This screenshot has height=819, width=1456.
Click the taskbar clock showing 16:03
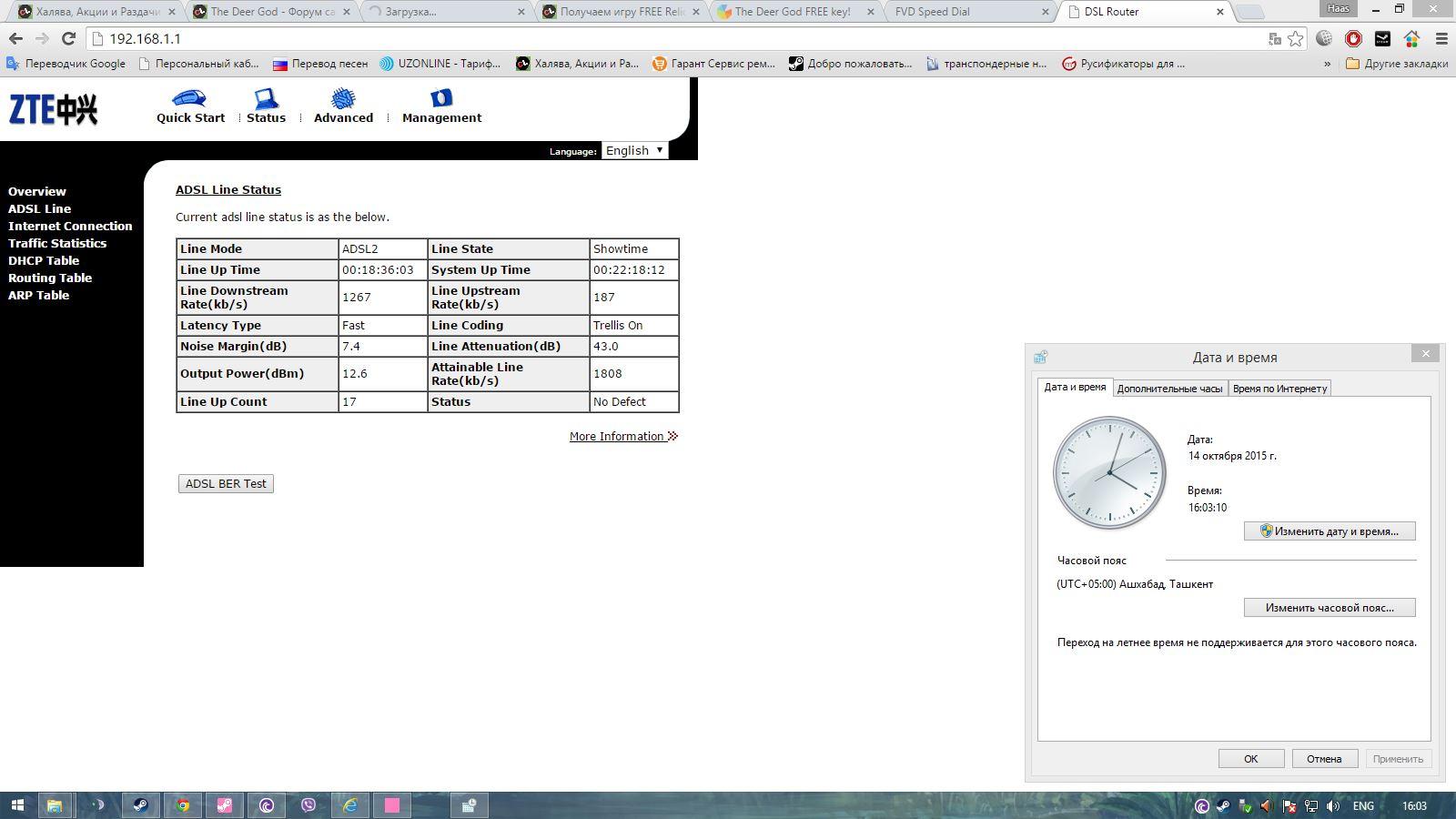pyautogui.click(x=1414, y=806)
